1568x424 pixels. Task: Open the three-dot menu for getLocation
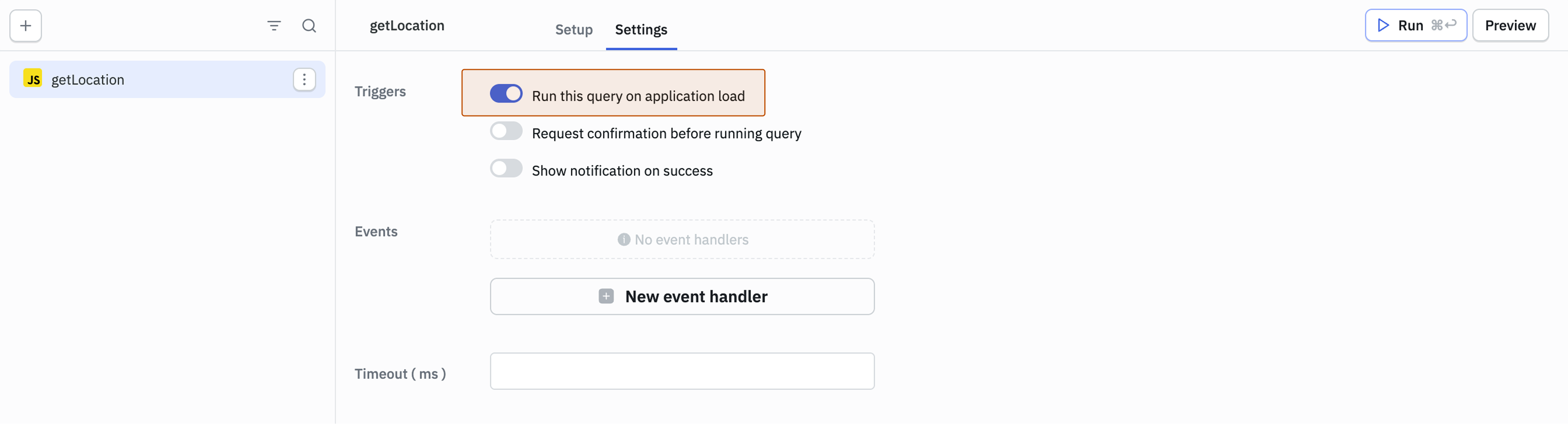click(304, 79)
